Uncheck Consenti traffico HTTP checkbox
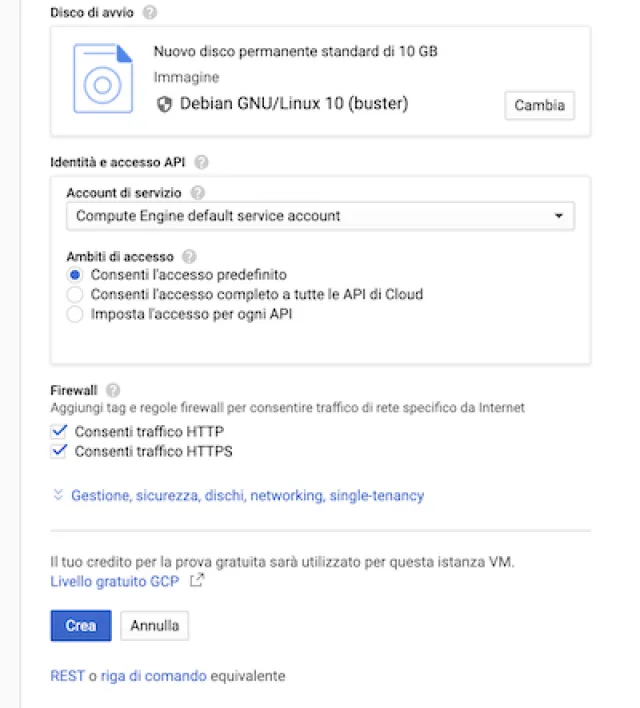 [x=59, y=432]
